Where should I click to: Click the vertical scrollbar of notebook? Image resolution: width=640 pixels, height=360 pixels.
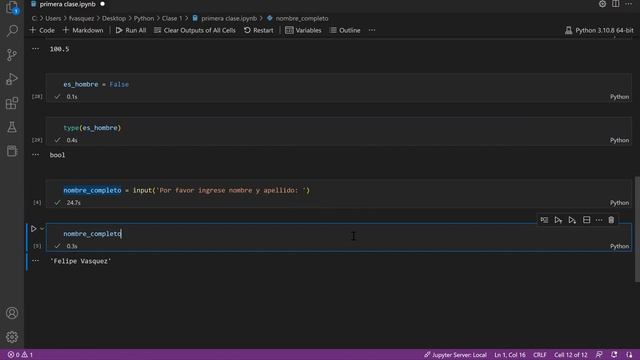click(637, 229)
